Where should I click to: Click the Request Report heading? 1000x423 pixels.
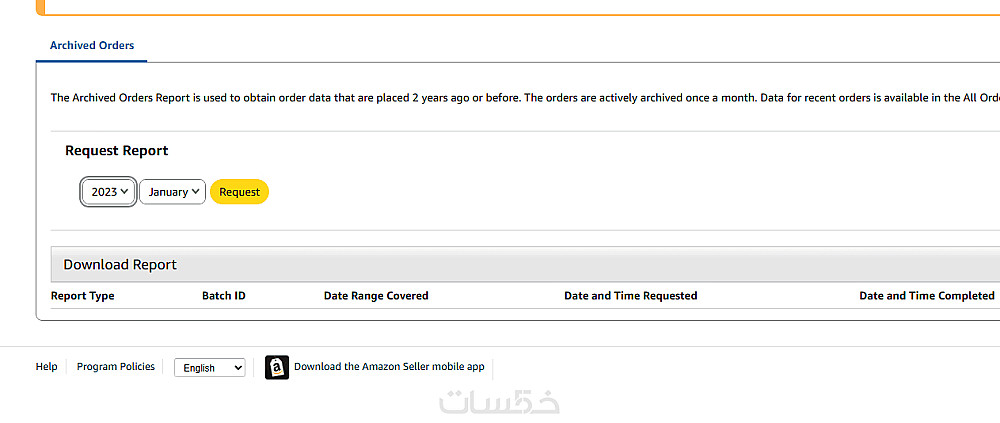[x=117, y=151]
